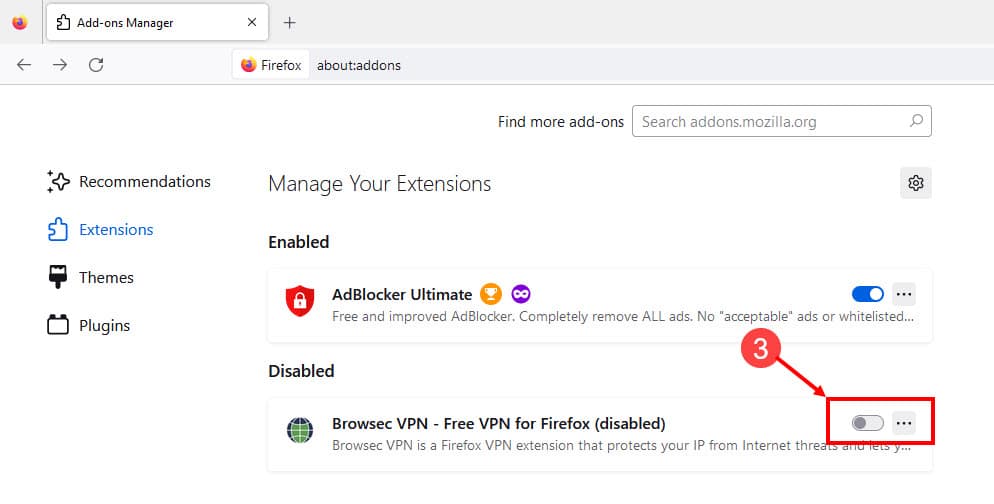Reload the page with the refresh icon

[x=96, y=65]
